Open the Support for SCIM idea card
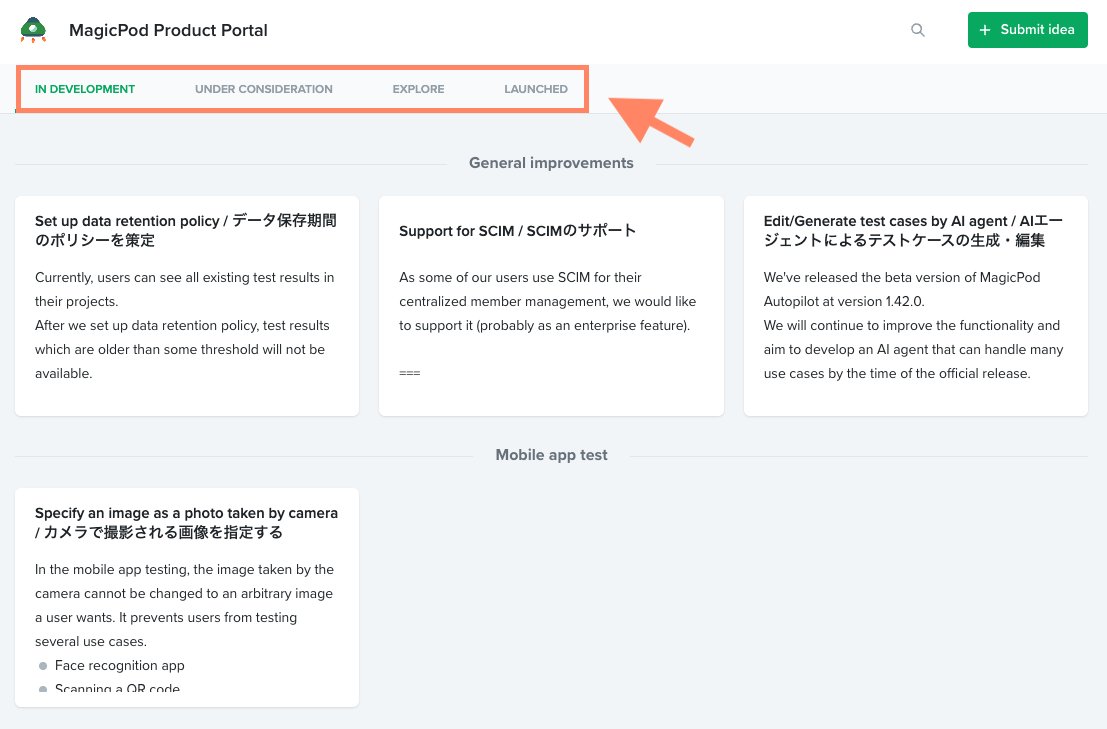 [x=551, y=305]
